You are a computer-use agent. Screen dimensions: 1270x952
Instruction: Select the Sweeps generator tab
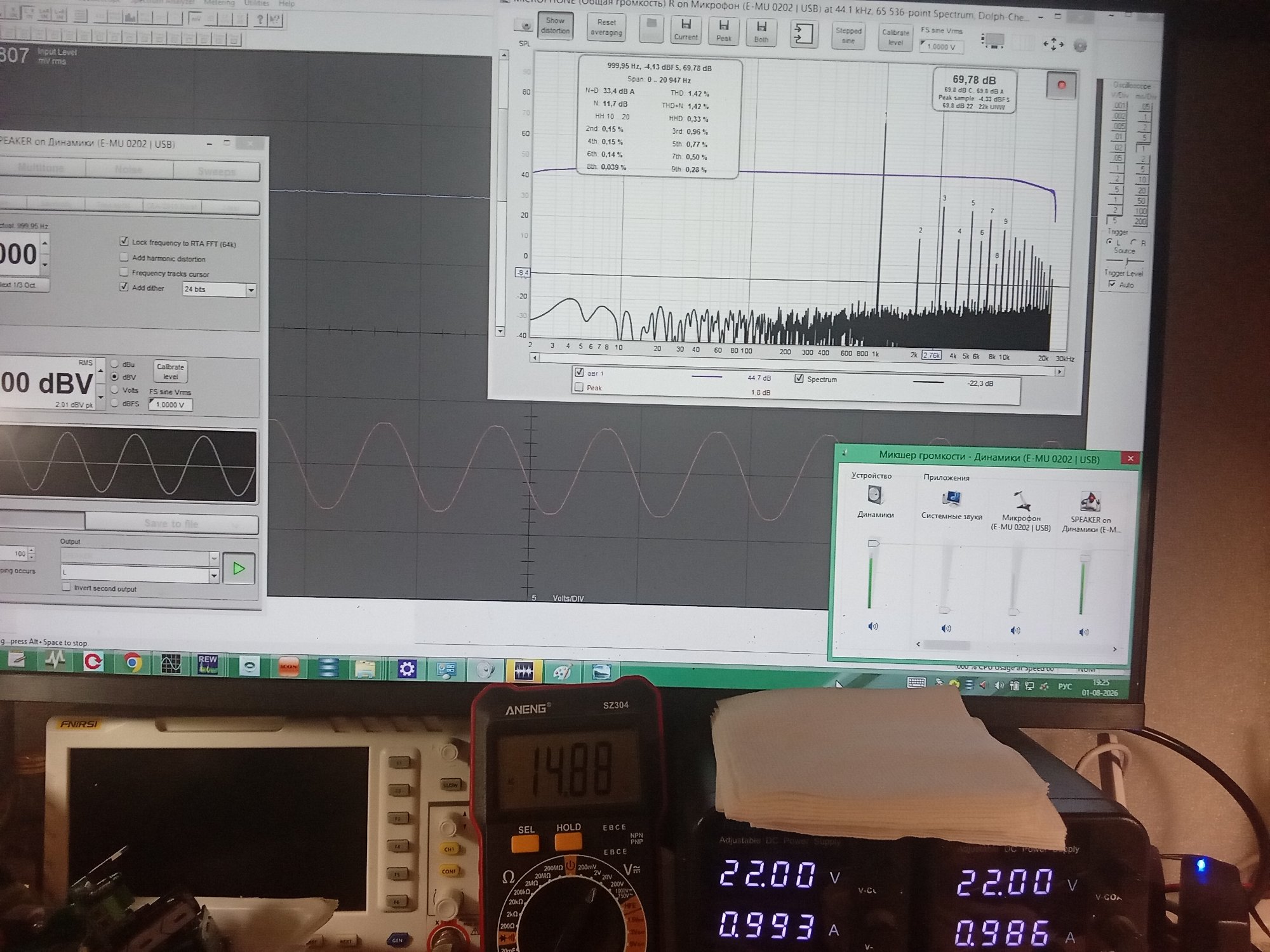click(x=217, y=171)
